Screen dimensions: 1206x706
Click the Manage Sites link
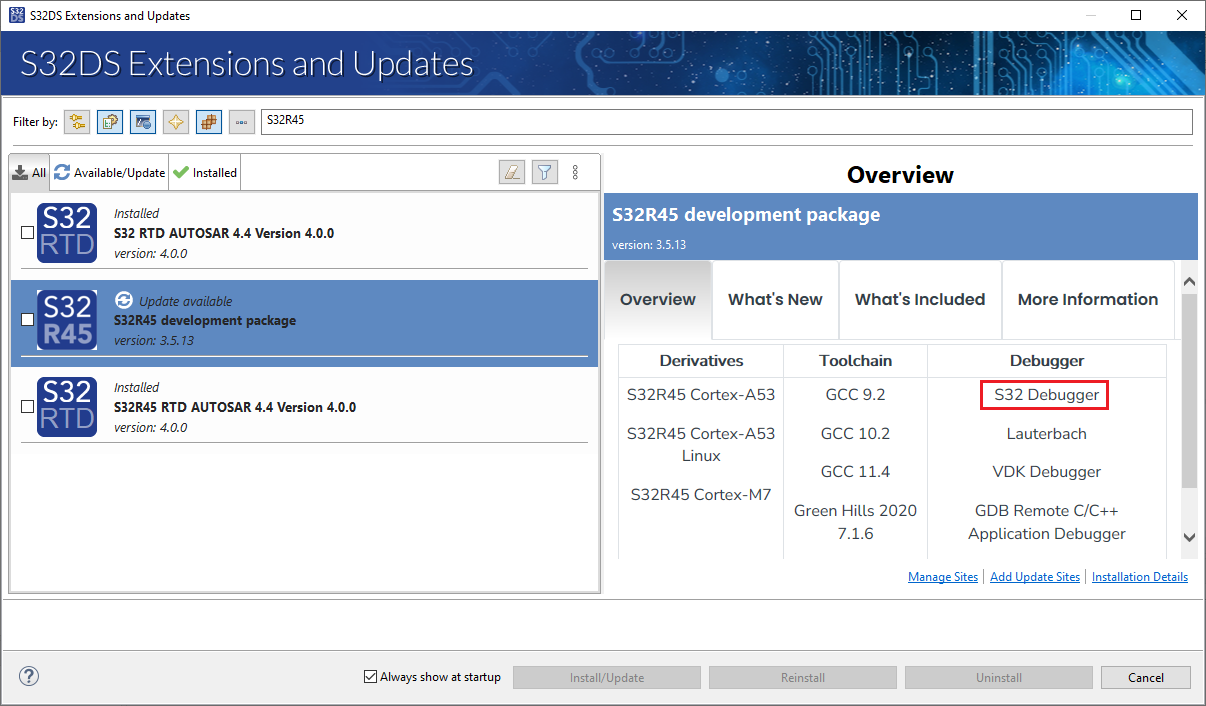click(942, 576)
